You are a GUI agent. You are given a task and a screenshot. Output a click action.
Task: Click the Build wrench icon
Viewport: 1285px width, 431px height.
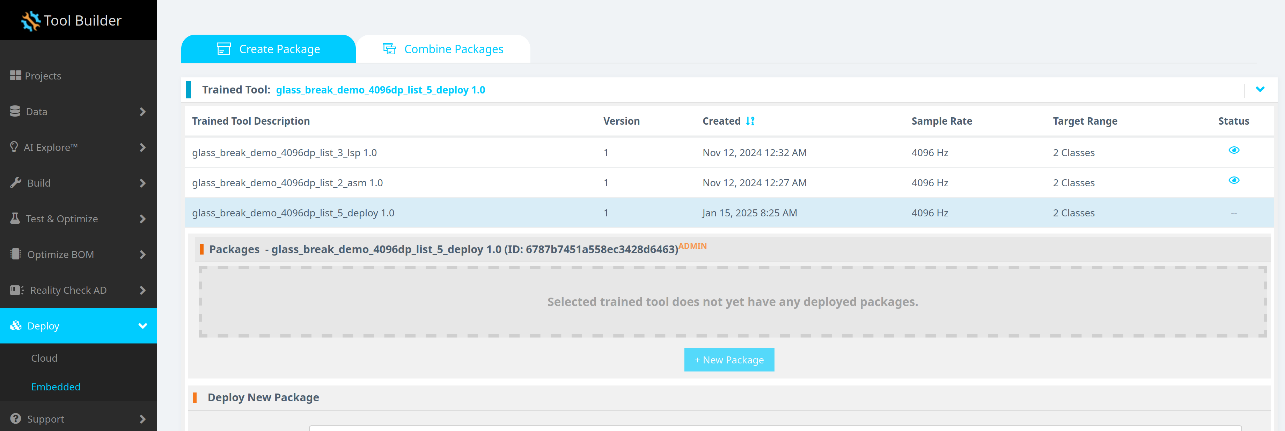[x=16, y=183]
